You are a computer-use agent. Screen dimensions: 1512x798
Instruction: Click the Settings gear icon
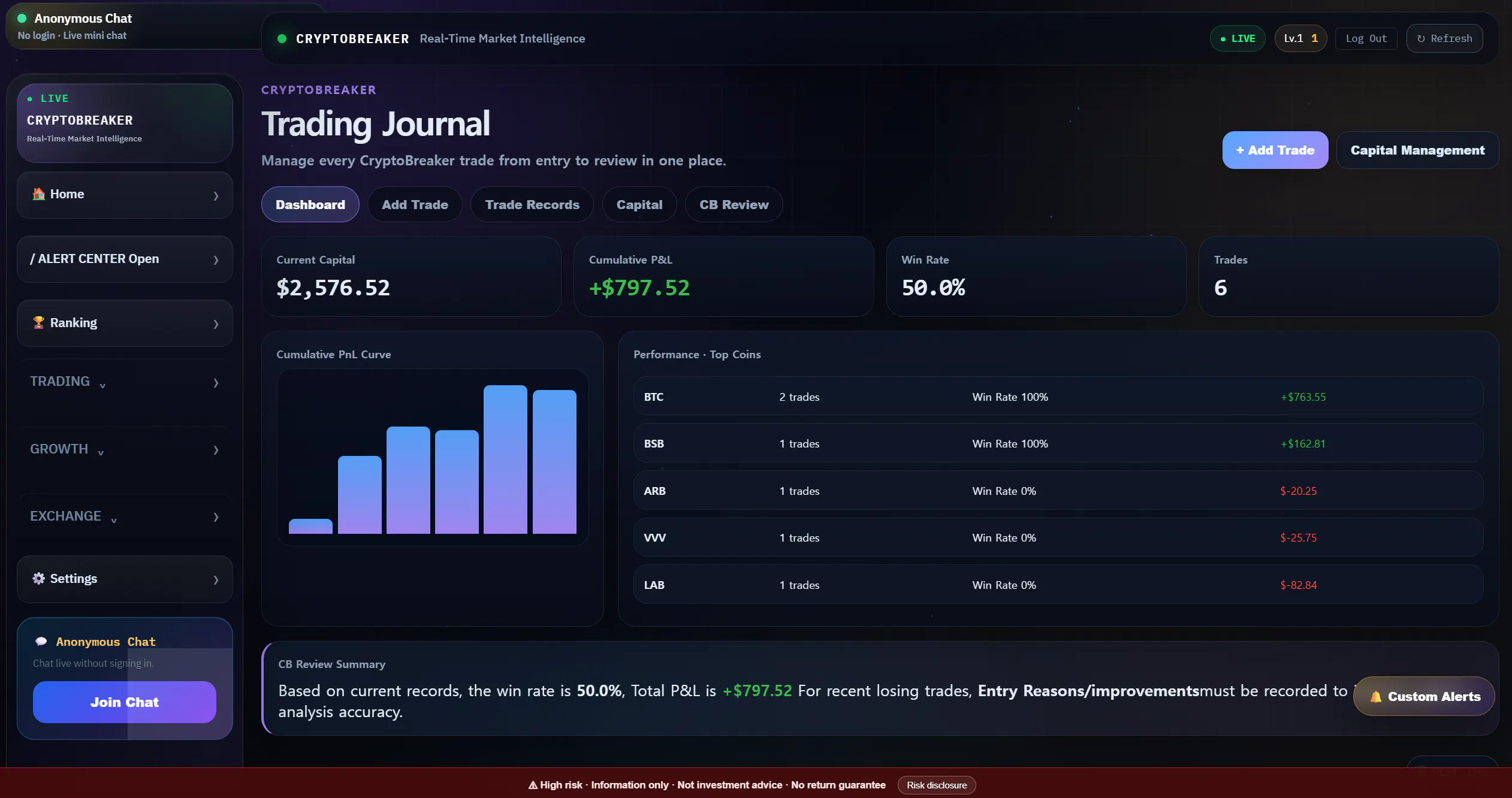coord(38,579)
